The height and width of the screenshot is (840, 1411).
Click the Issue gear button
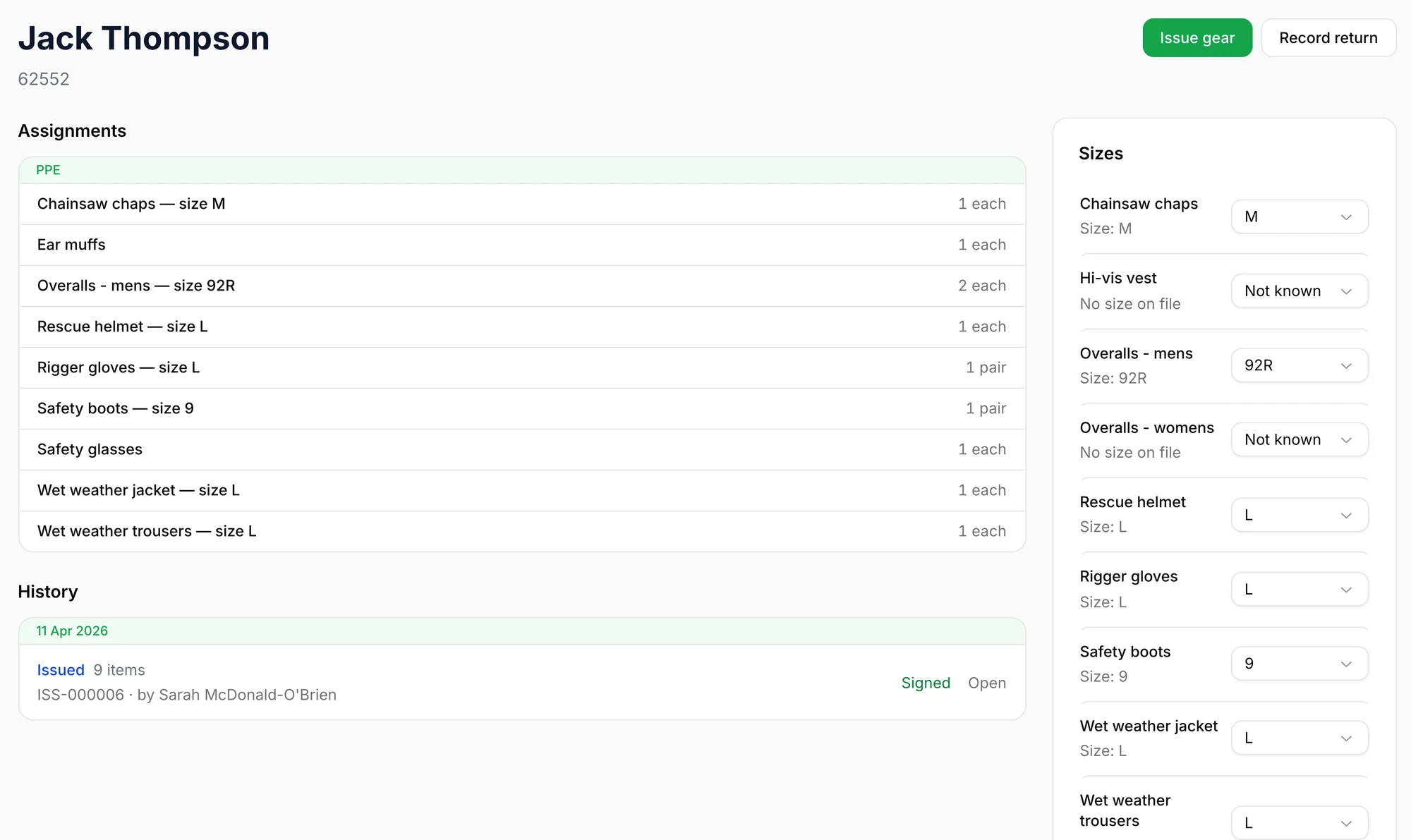pos(1197,38)
